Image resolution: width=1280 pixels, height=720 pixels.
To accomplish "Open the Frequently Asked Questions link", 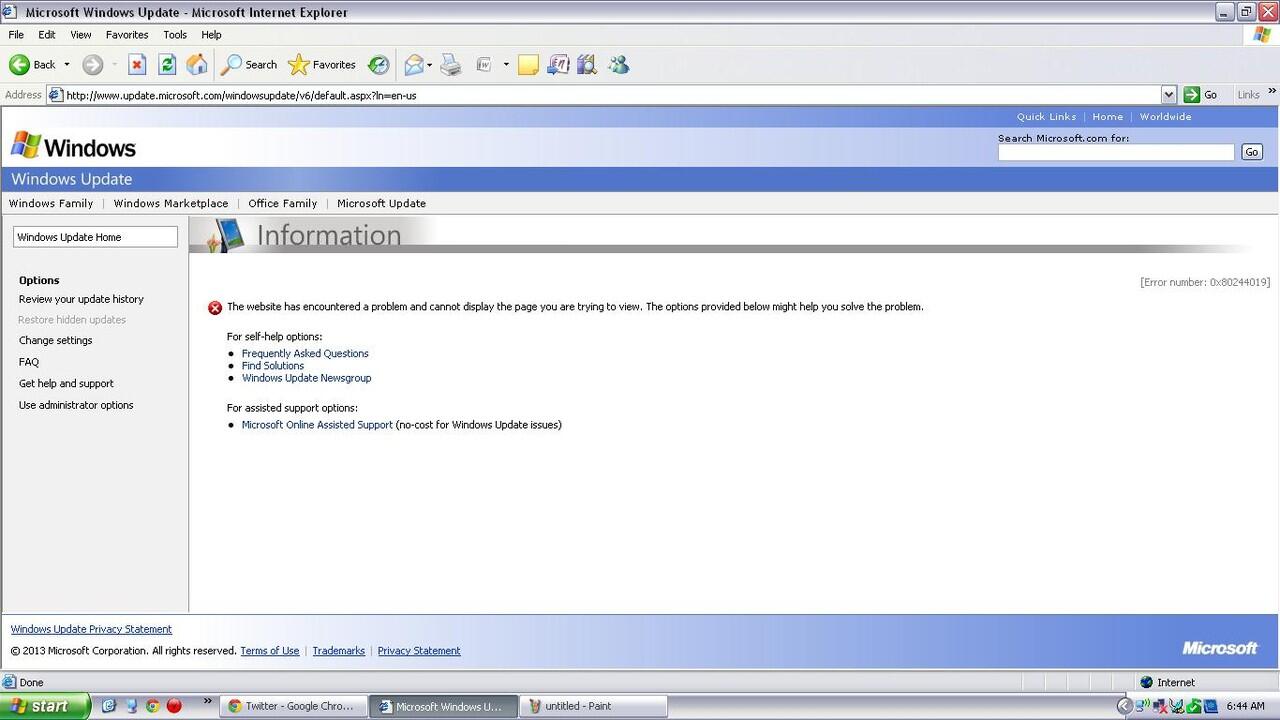I will pos(305,353).
